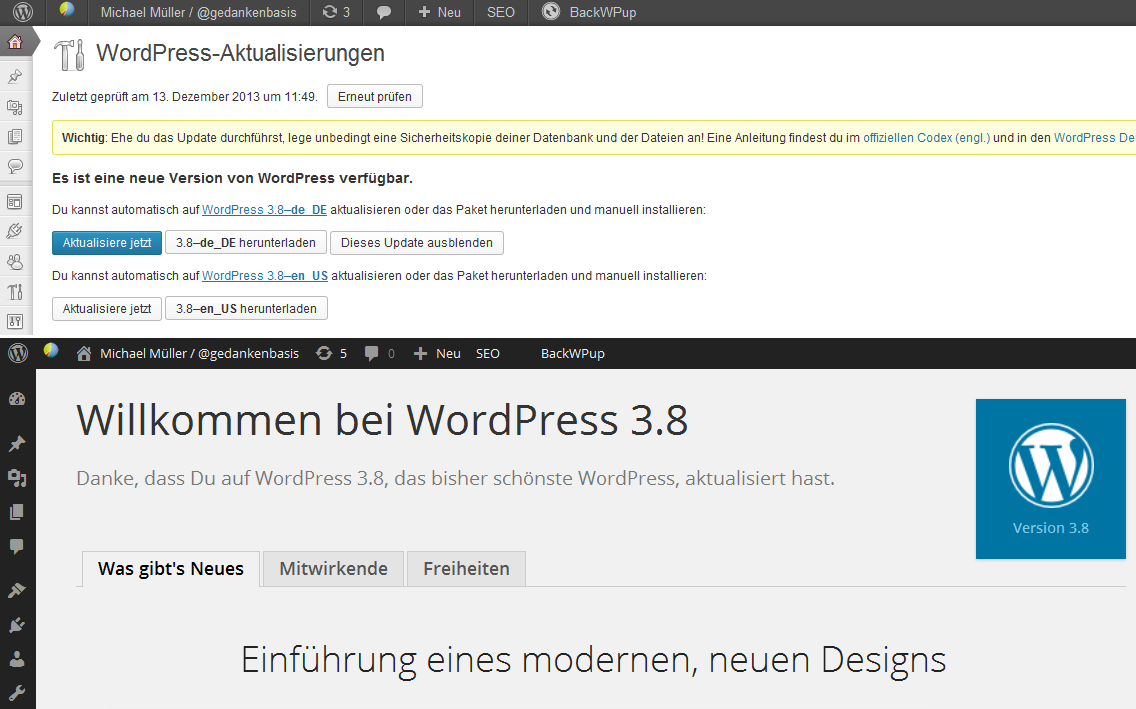Click '3.8–en_US herunterladen' button
1136x709 pixels.
pyautogui.click(x=246, y=309)
